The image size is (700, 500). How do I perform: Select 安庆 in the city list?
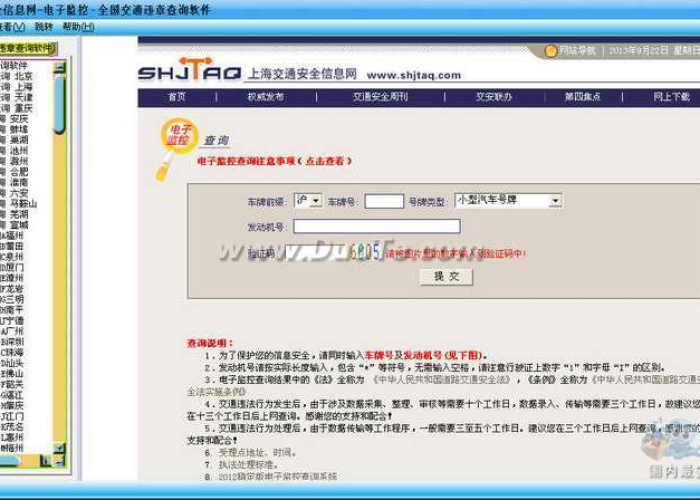coord(19,119)
